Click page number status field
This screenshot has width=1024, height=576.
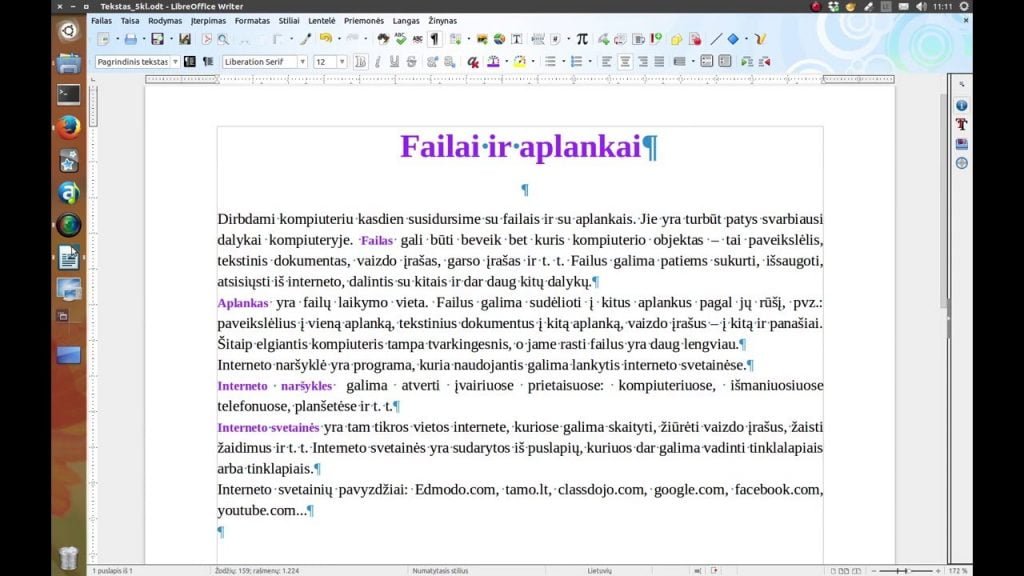point(112,571)
